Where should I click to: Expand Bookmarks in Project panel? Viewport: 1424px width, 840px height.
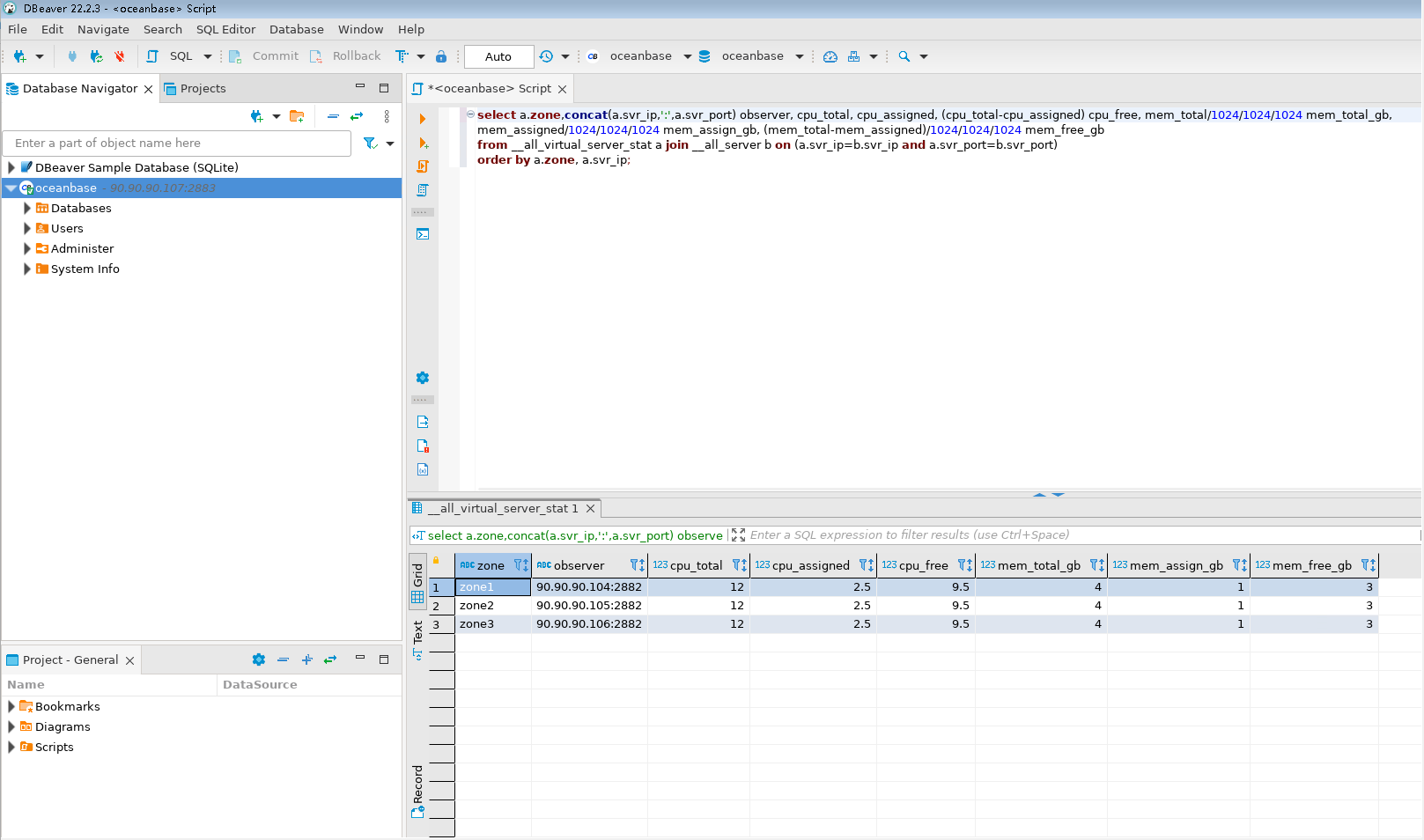(11, 706)
